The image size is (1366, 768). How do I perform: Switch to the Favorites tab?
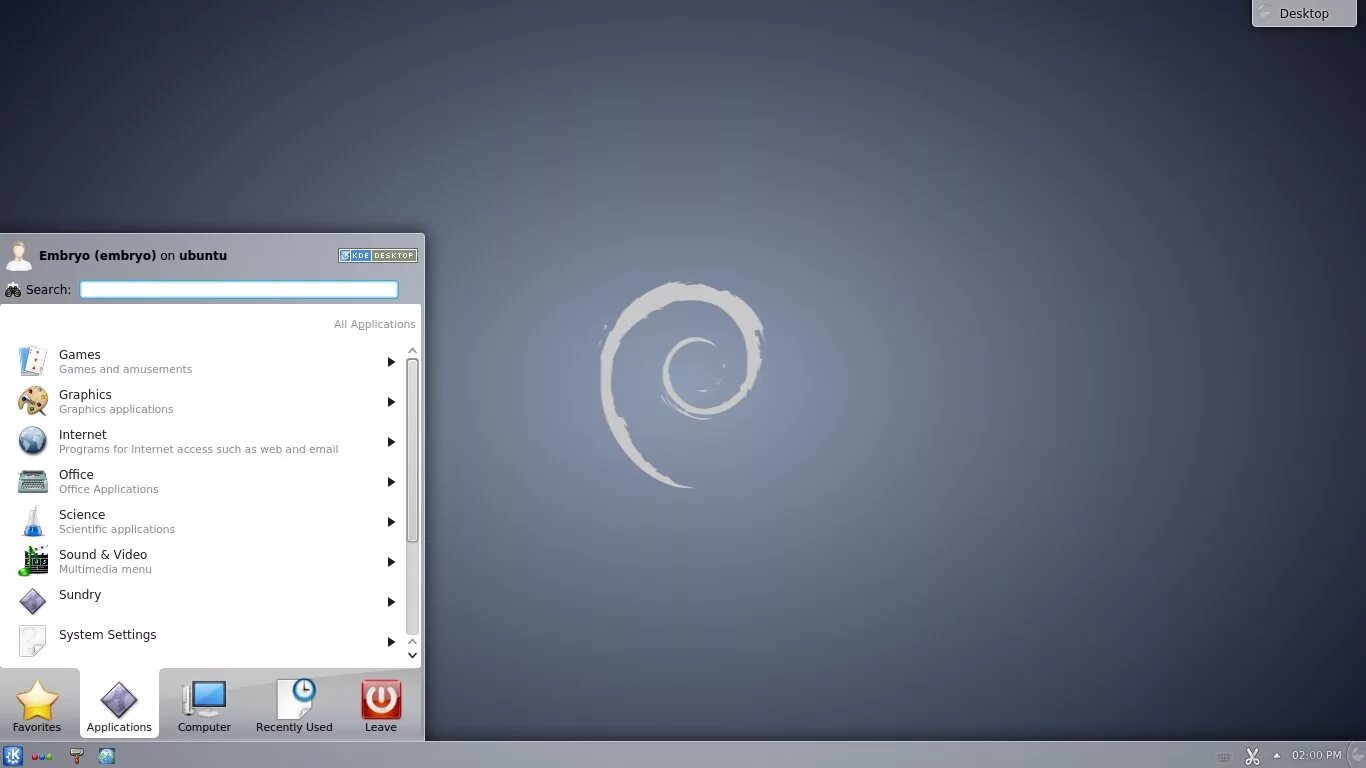pyautogui.click(x=37, y=705)
